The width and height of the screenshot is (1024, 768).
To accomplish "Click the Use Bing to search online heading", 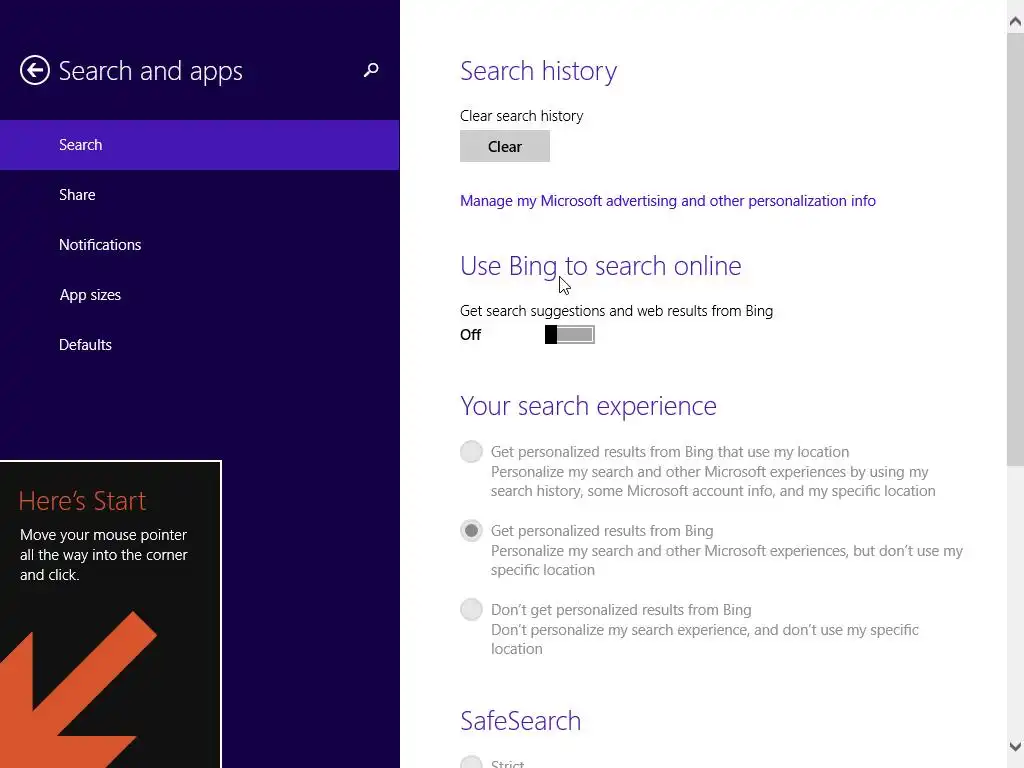I will click(600, 266).
